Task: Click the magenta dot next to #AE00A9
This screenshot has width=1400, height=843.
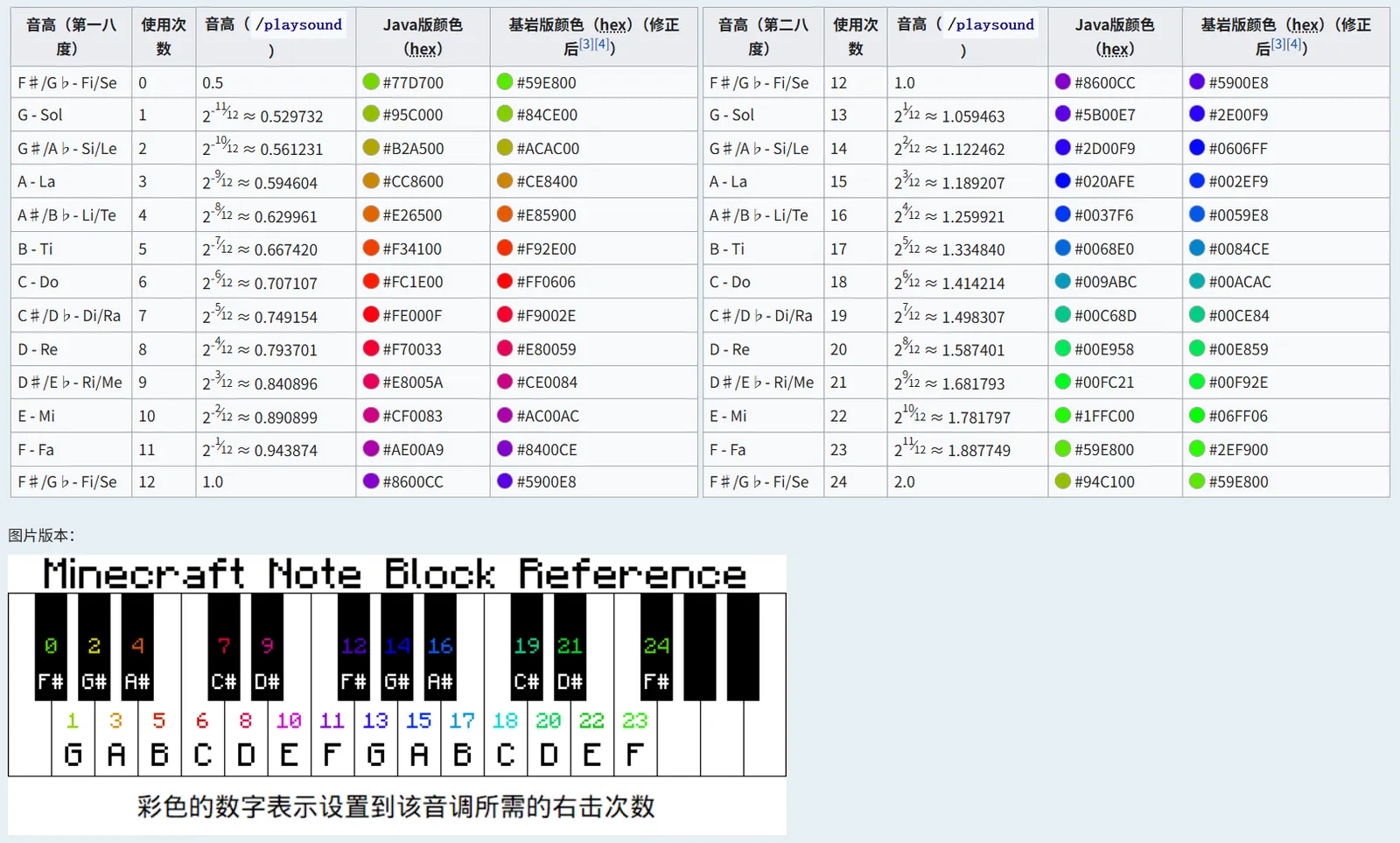Action: [371, 449]
